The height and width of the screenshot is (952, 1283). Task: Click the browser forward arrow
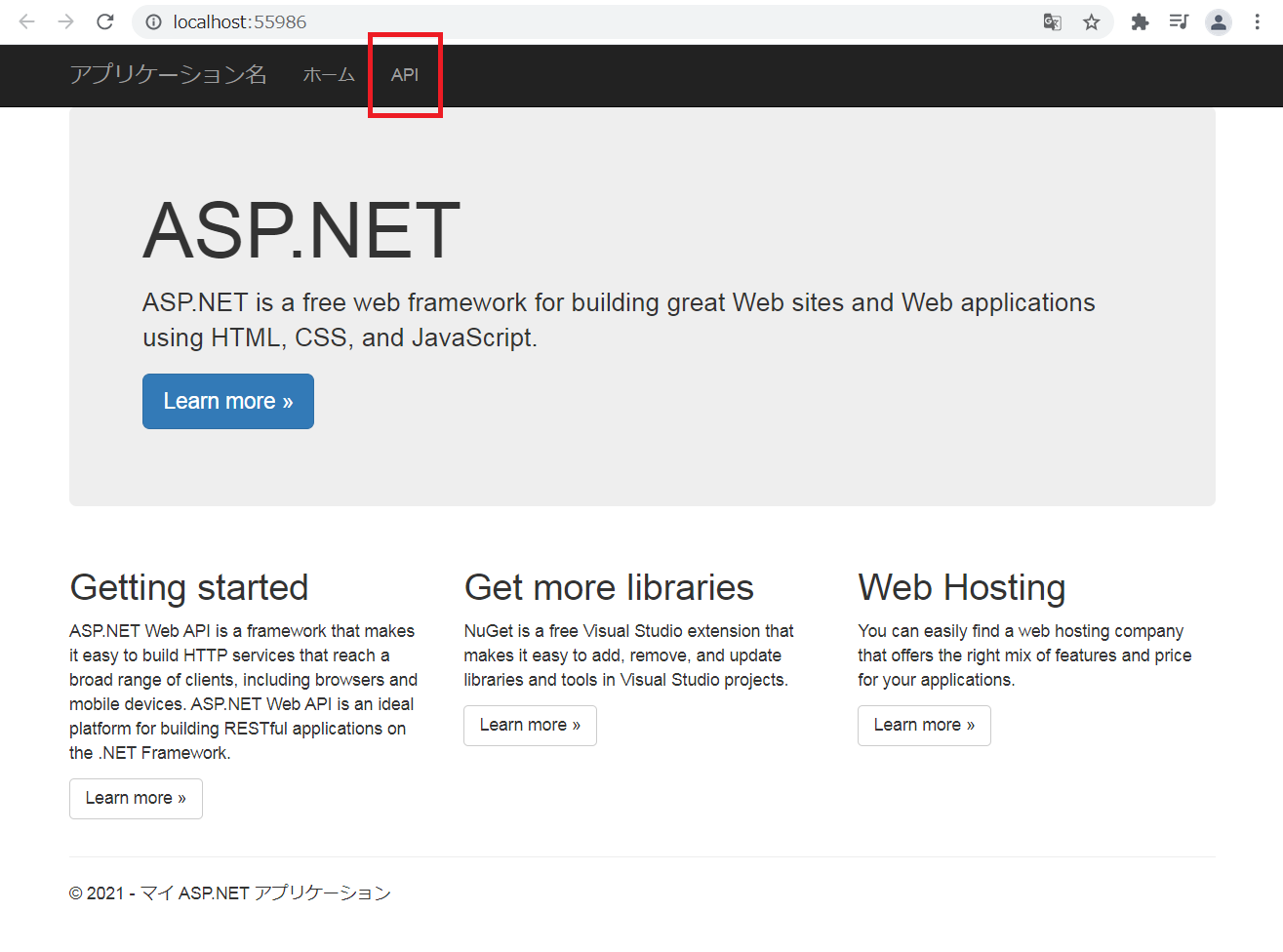tap(65, 21)
